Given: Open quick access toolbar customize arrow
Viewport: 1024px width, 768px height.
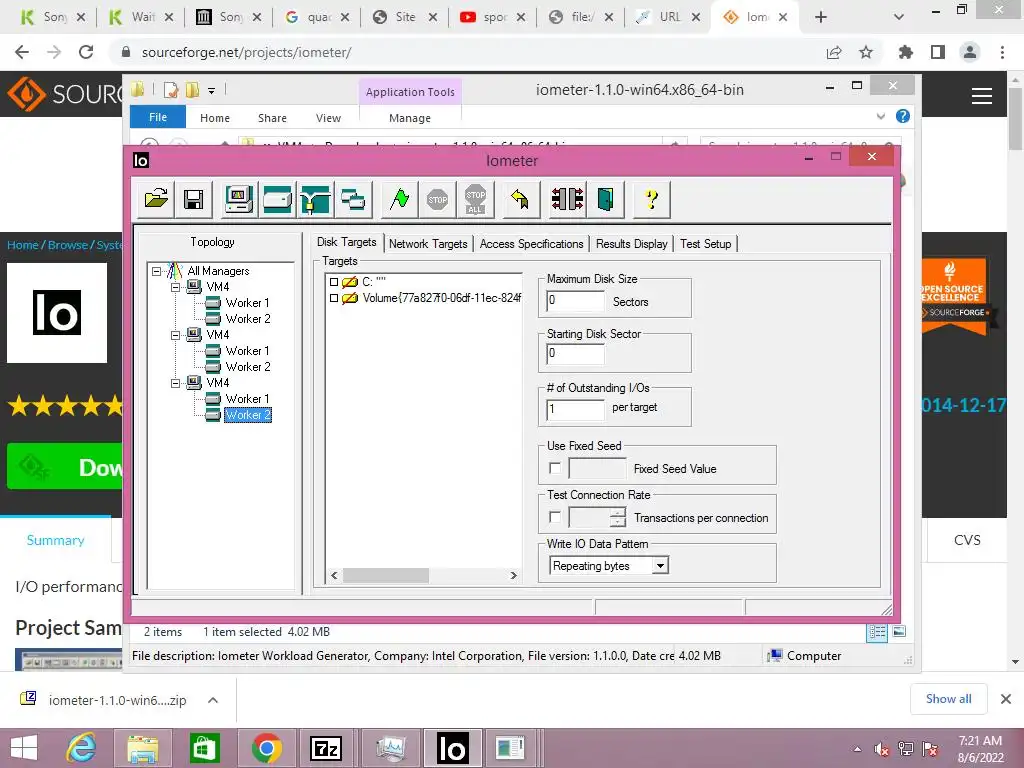Looking at the screenshot, I should [x=212, y=91].
